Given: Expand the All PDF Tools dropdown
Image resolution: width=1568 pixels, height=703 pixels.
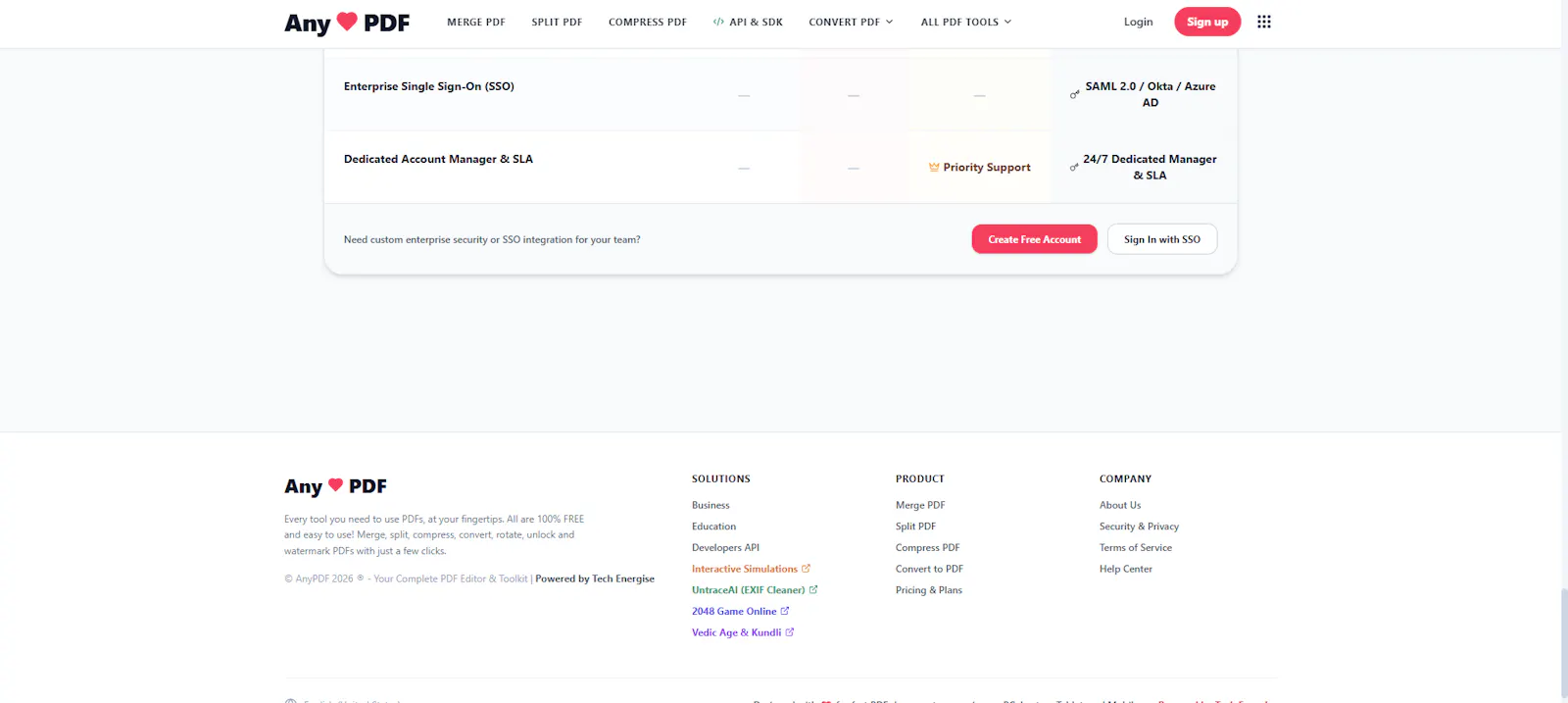Looking at the screenshot, I should tap(966, 22).
